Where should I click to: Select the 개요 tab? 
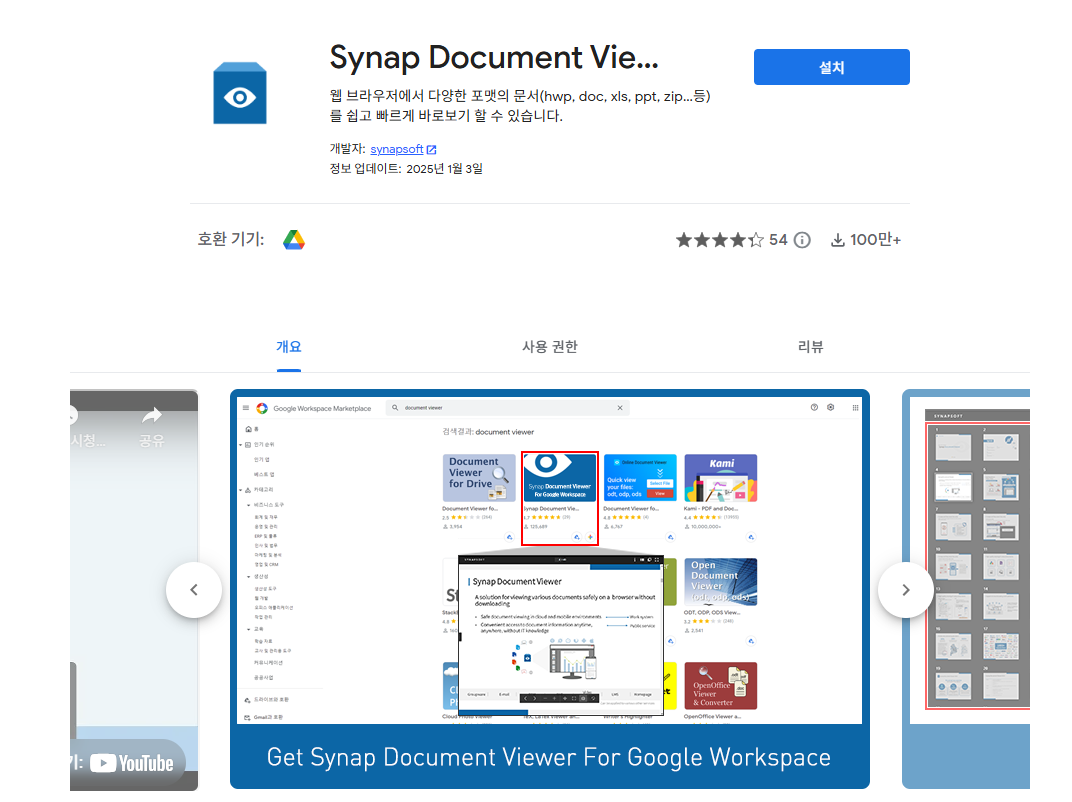[289, 346]
